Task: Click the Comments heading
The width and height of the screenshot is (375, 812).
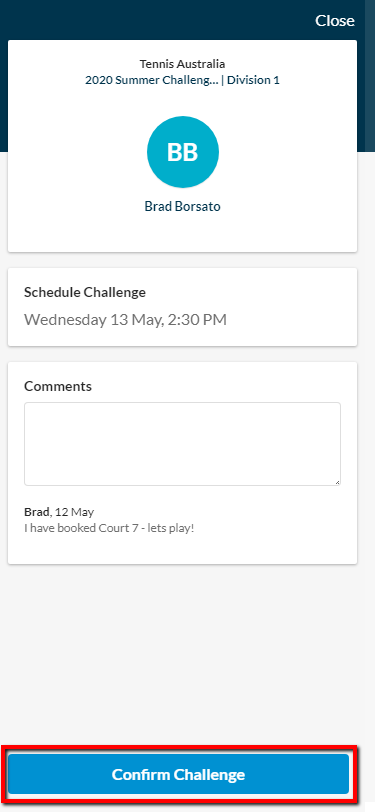Action: pos(58,386)
